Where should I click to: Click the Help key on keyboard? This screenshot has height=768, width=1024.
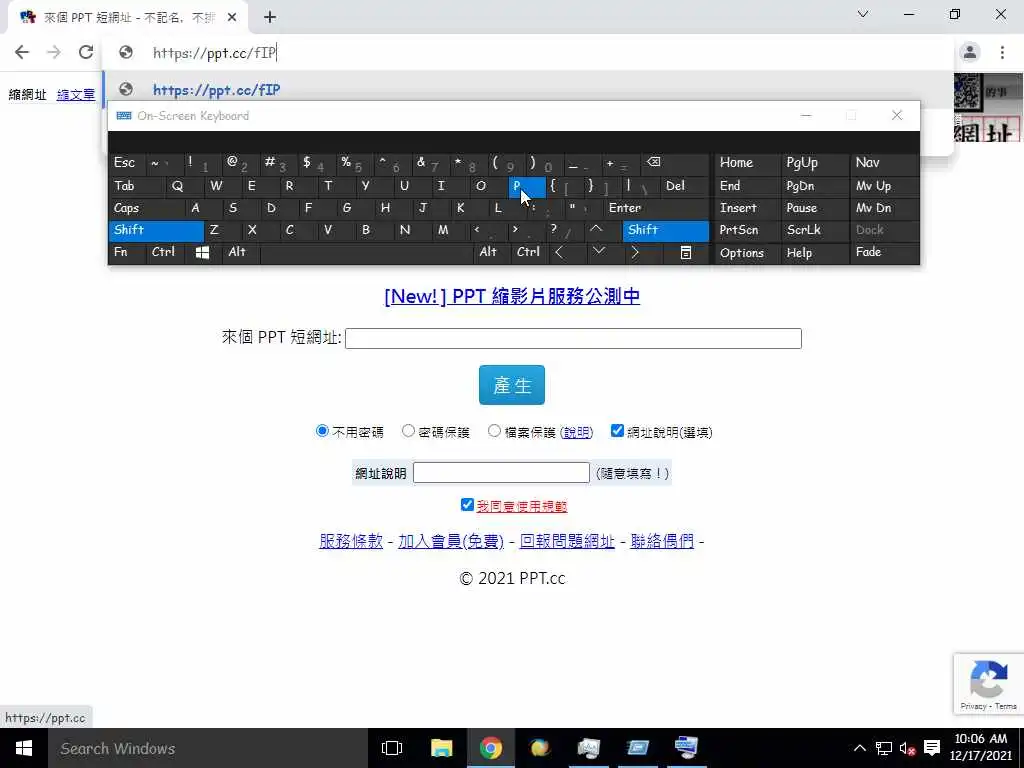pos(814,253)
